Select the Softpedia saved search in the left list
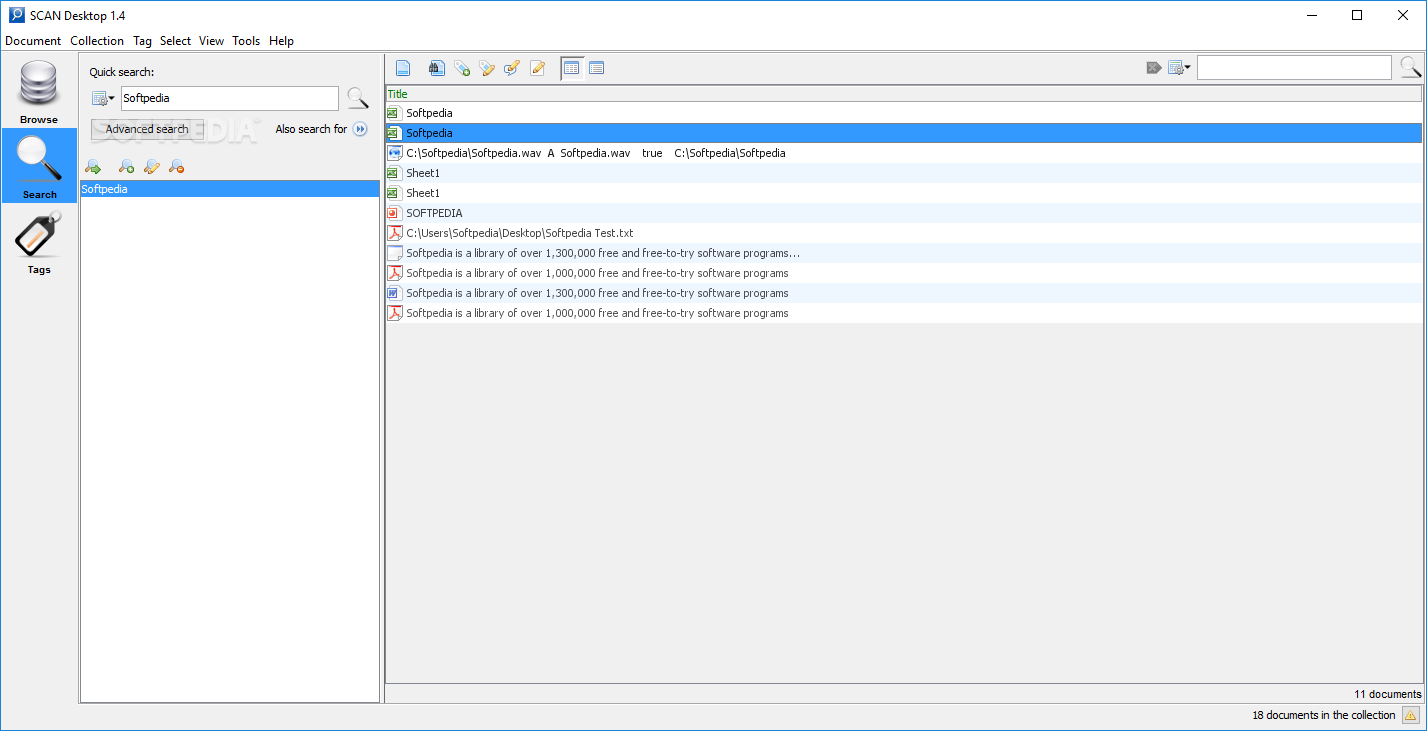This screenshot has width=1427, height=731. coord(230,189)
